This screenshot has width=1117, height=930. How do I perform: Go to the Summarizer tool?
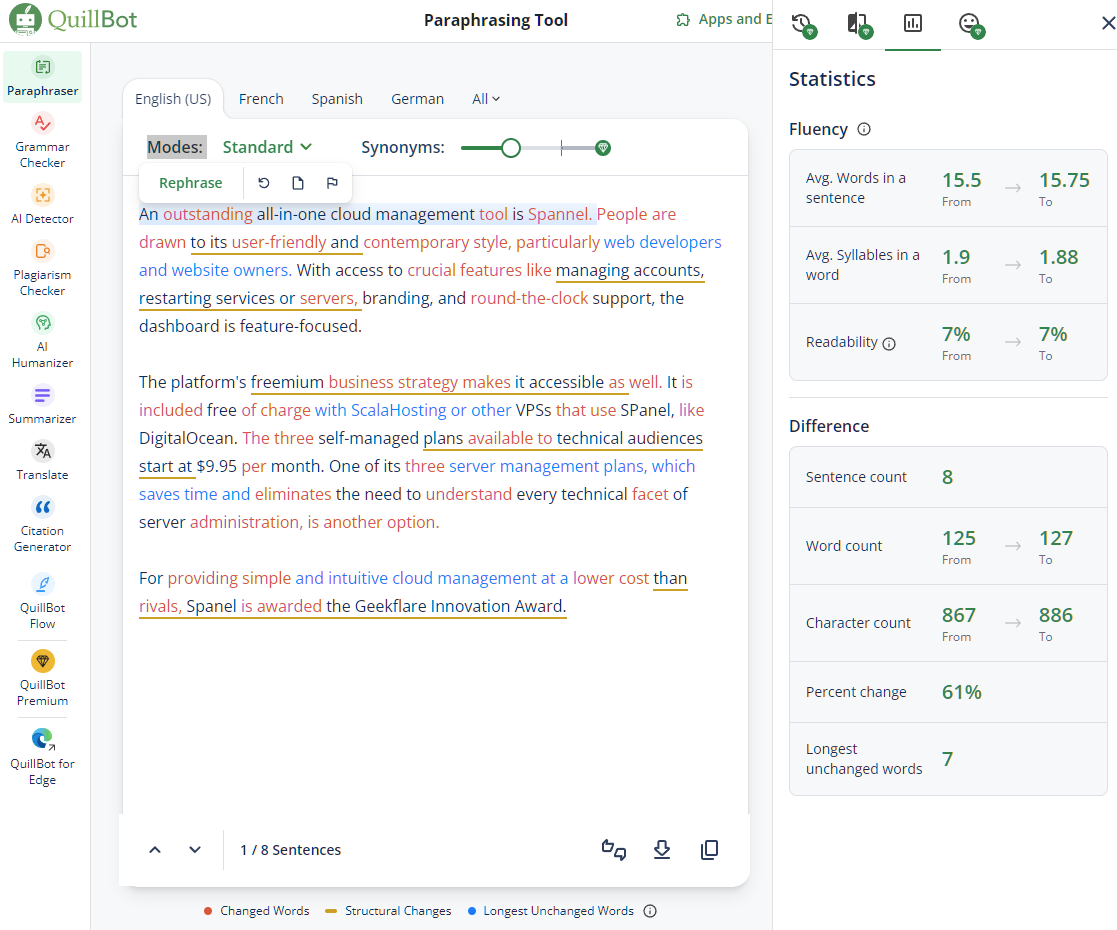point(43,404)
